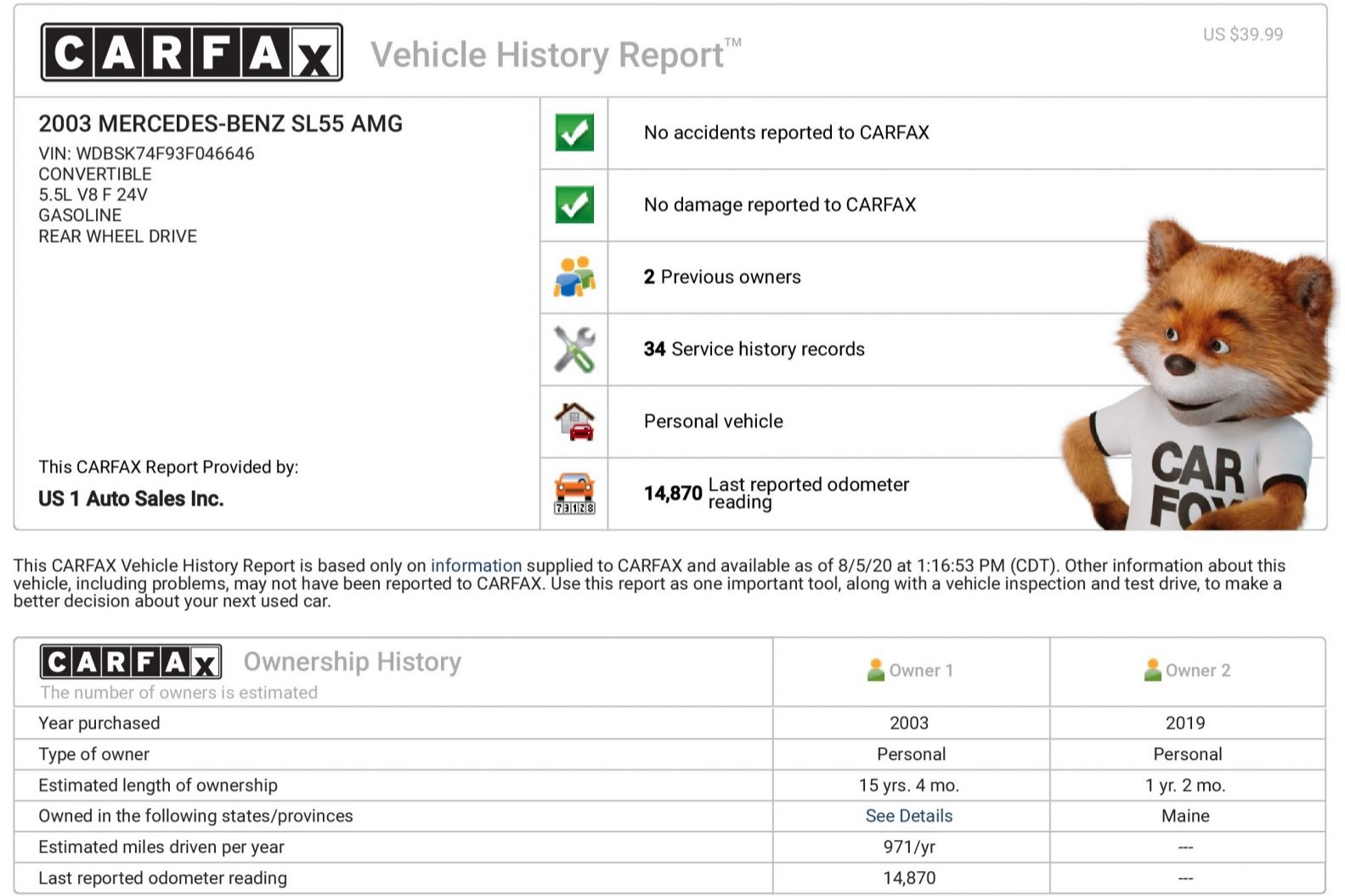This screenshot has height=896, width=1345.
Task: Click 'This CARFAX Report Provided by:' label
Action: 168,467
